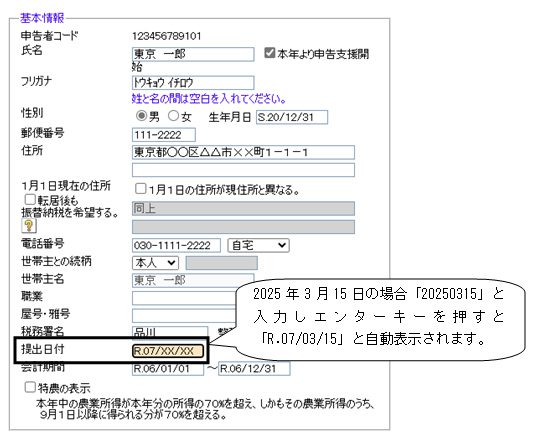Click the highlighted 提出日付 date field
Viewport: 536px width, 441px height.
(x=168, y=351)
